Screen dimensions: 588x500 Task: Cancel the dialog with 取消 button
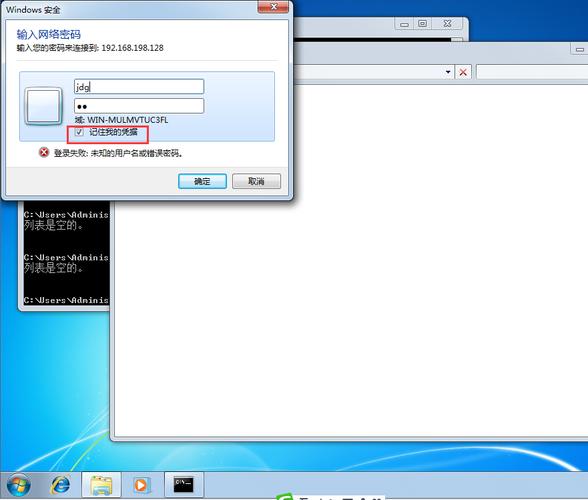(256, 181)
